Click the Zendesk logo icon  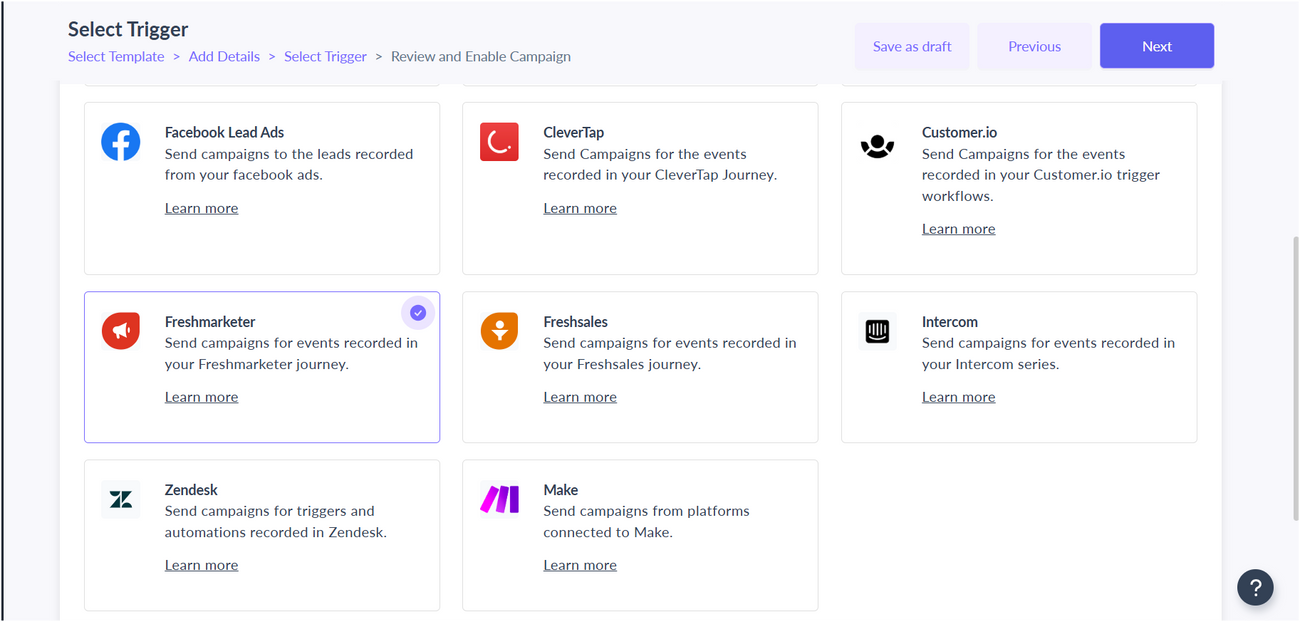(x=121, y=499)
